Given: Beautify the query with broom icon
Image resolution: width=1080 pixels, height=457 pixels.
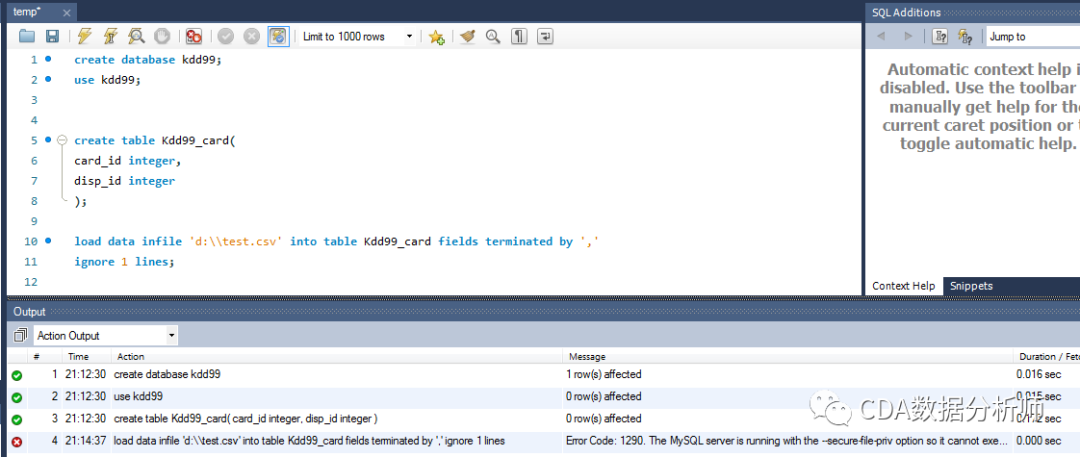Looking at the screenshot, I should tap(468, 37).
